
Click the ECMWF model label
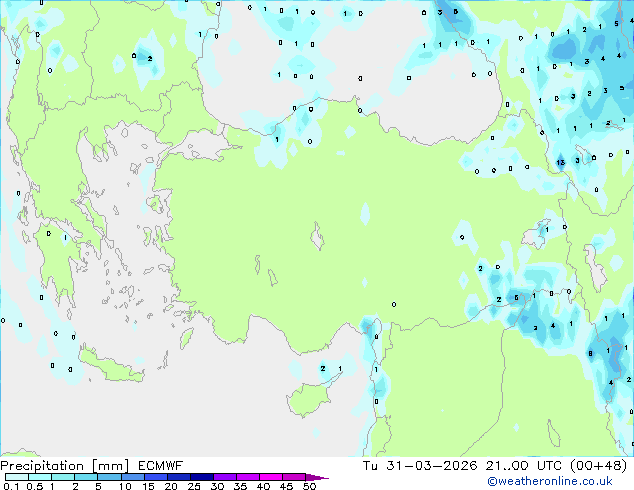[160, 466]
